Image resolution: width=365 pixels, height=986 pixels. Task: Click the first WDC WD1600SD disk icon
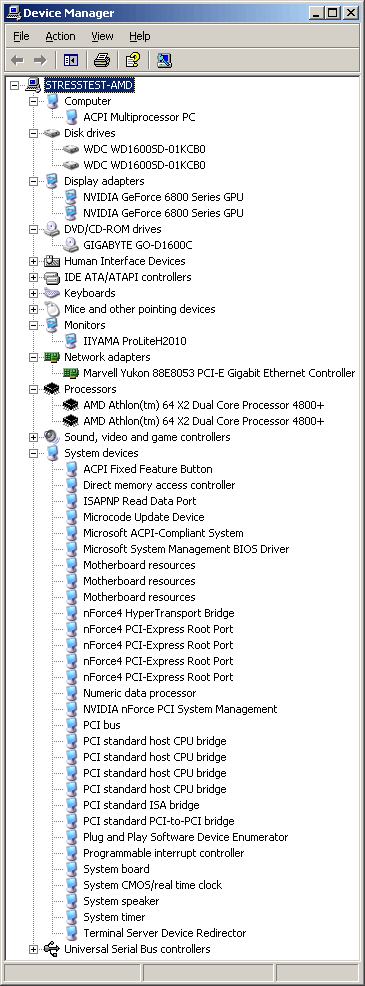pyautogui.click(x=71, y=149)
